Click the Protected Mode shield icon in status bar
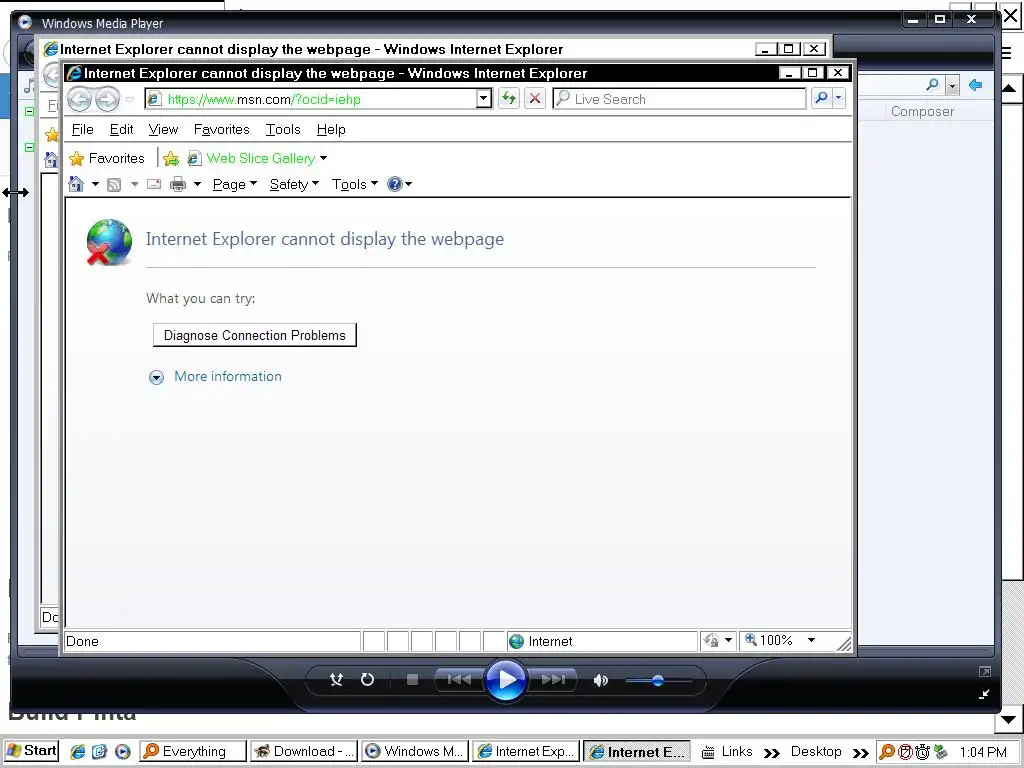This screenshot has width=1024, height=768. (x=711, y=641)
